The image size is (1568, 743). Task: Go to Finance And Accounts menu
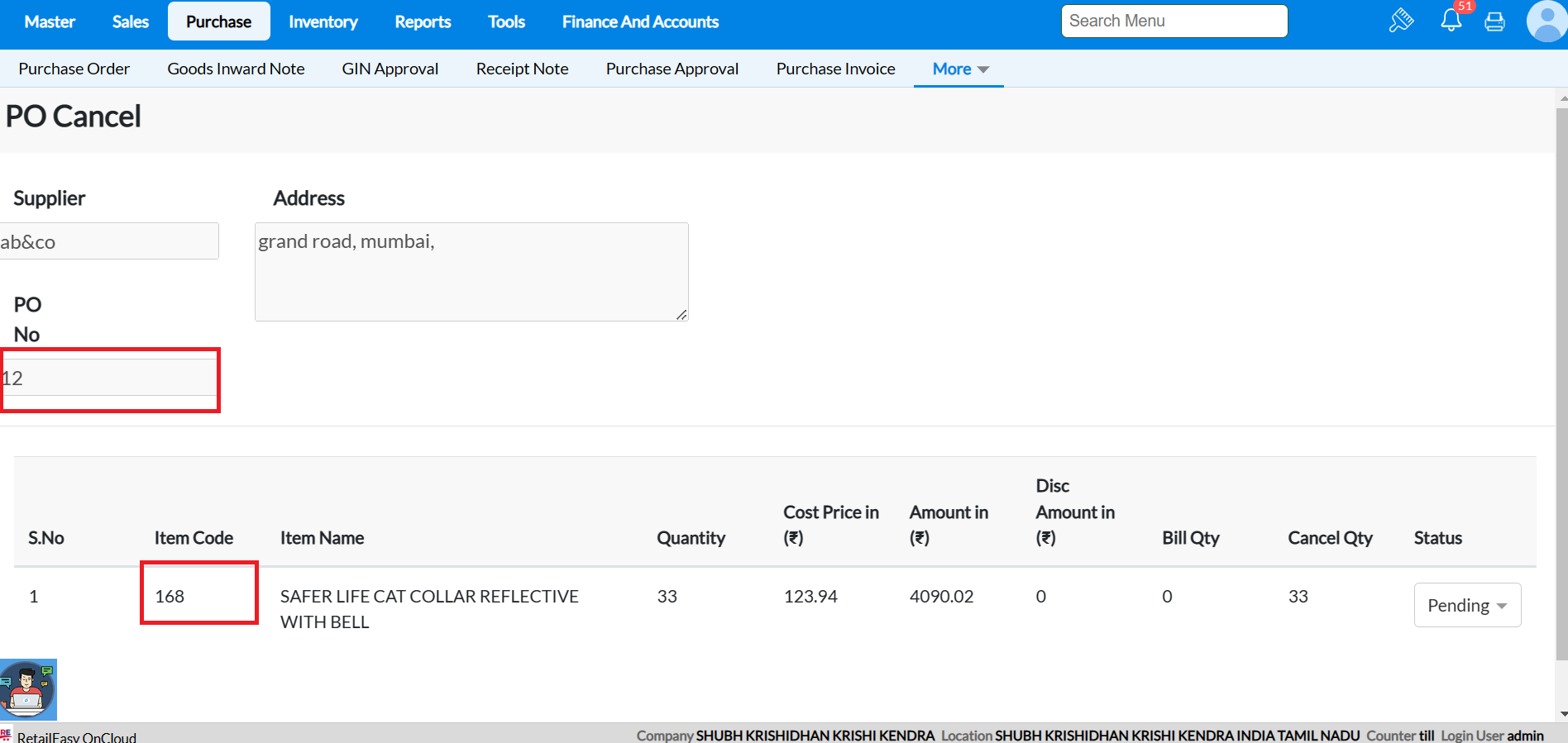click(640, 21)
